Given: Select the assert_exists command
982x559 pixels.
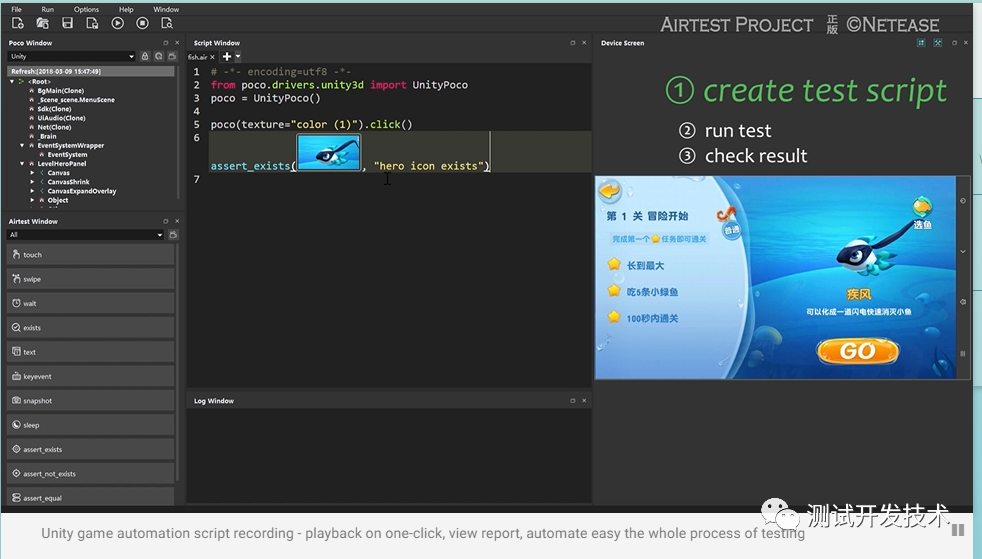Looking at the screenshot, I should point(91,449).
